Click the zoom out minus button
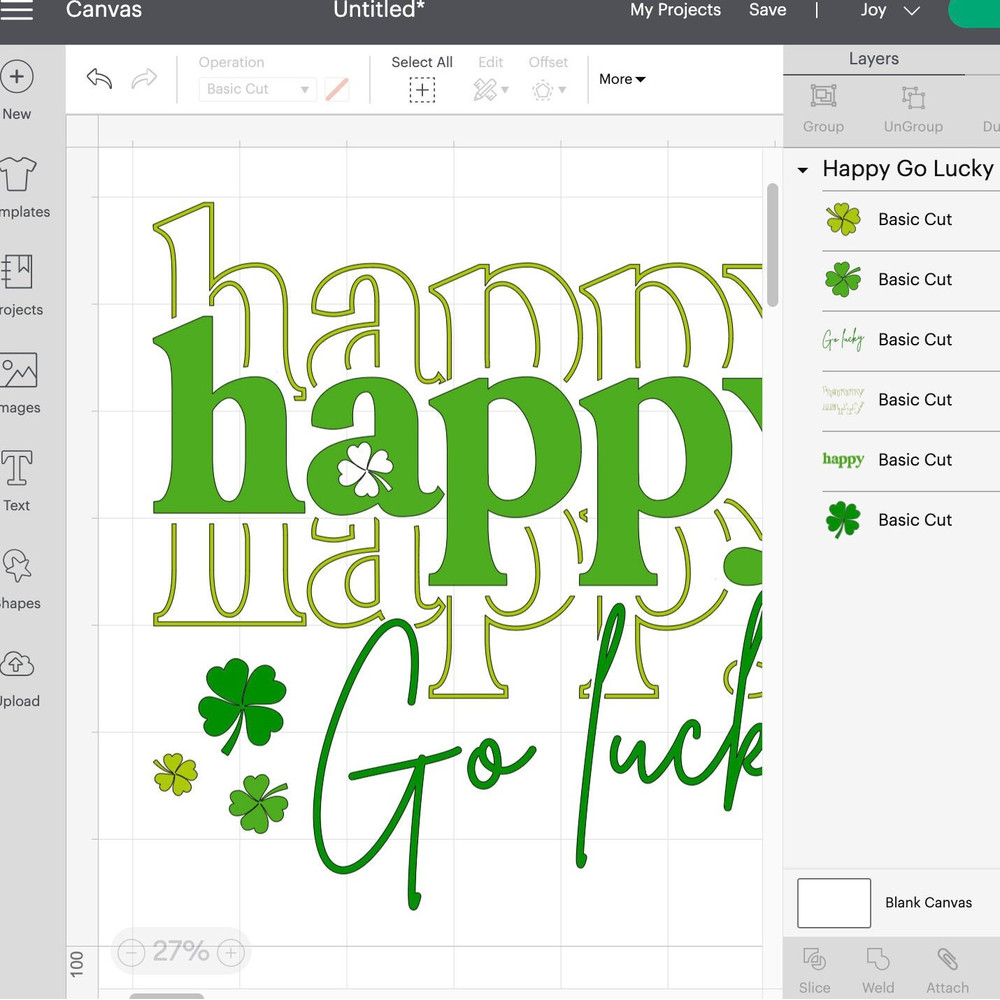This screenshot has height=1000, width=1000. point(131,953)
